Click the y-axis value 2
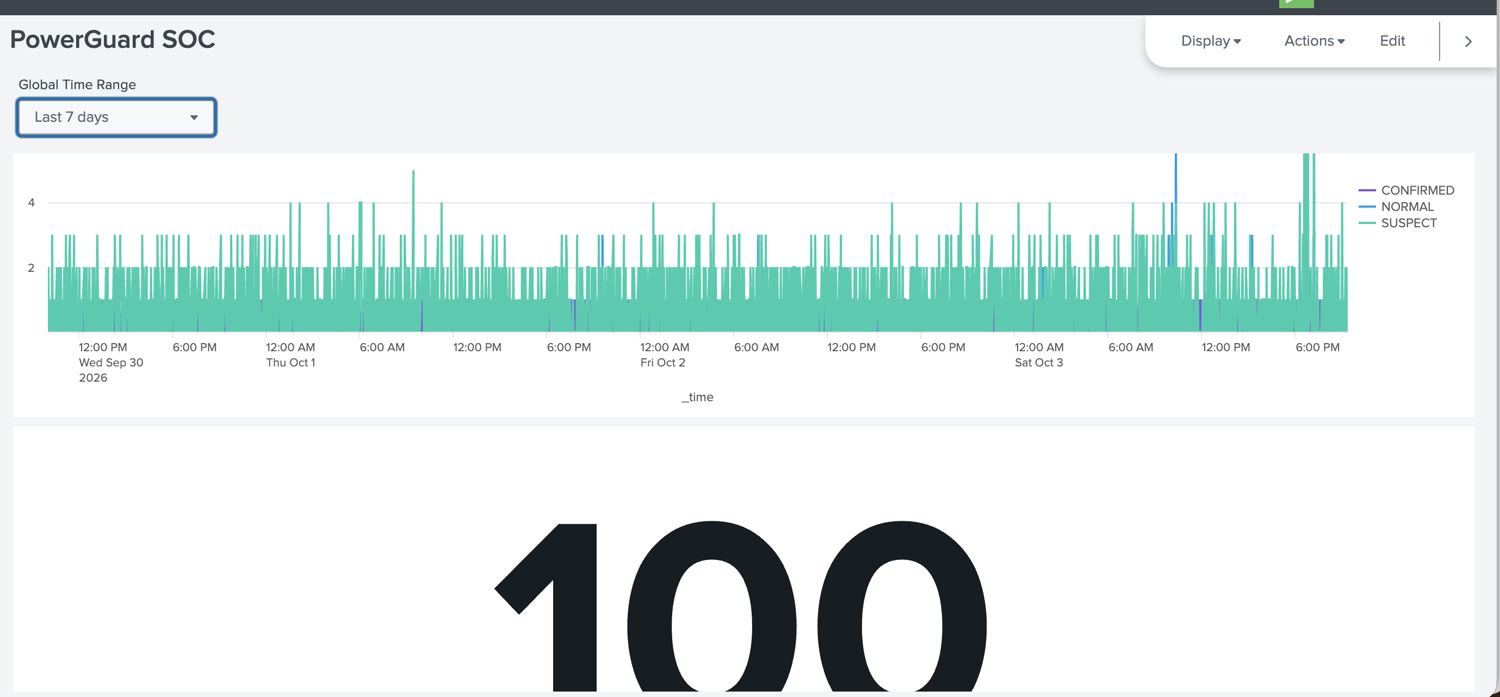The width and height of the screenshot is (1500, 697). point(31,268)
